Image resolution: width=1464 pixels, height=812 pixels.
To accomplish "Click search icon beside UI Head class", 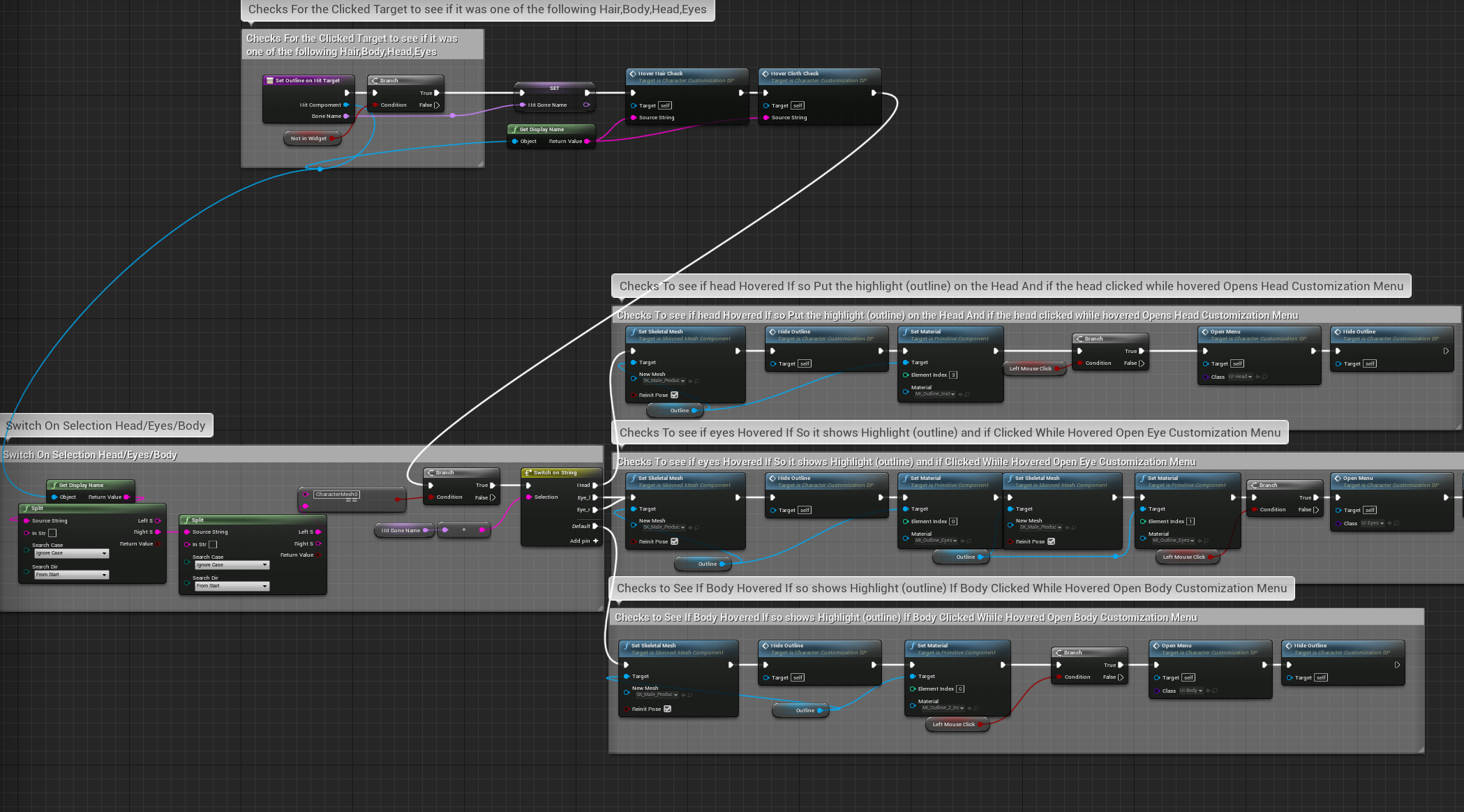I will click(1264, 377).
